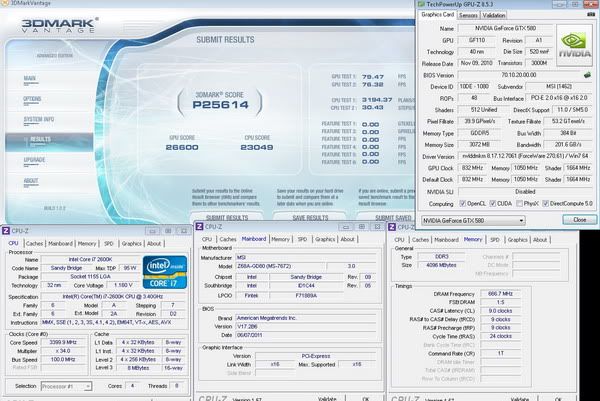
Task: Click the CAS# Latency value 9.0 clocks
Action: (501, 311)
